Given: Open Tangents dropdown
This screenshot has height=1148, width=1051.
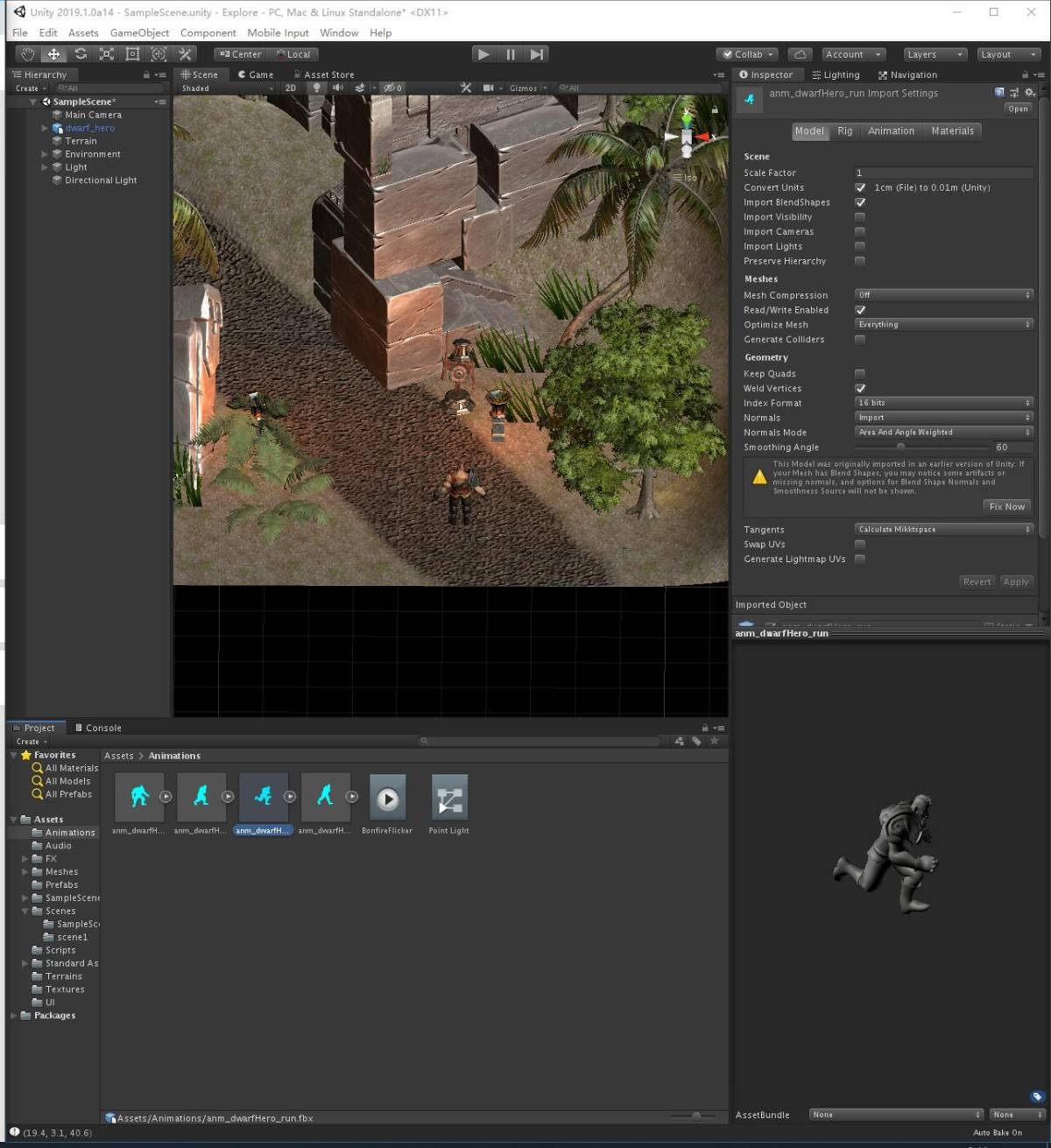Looking at the screenshot, I should click(x=944, y=530).
